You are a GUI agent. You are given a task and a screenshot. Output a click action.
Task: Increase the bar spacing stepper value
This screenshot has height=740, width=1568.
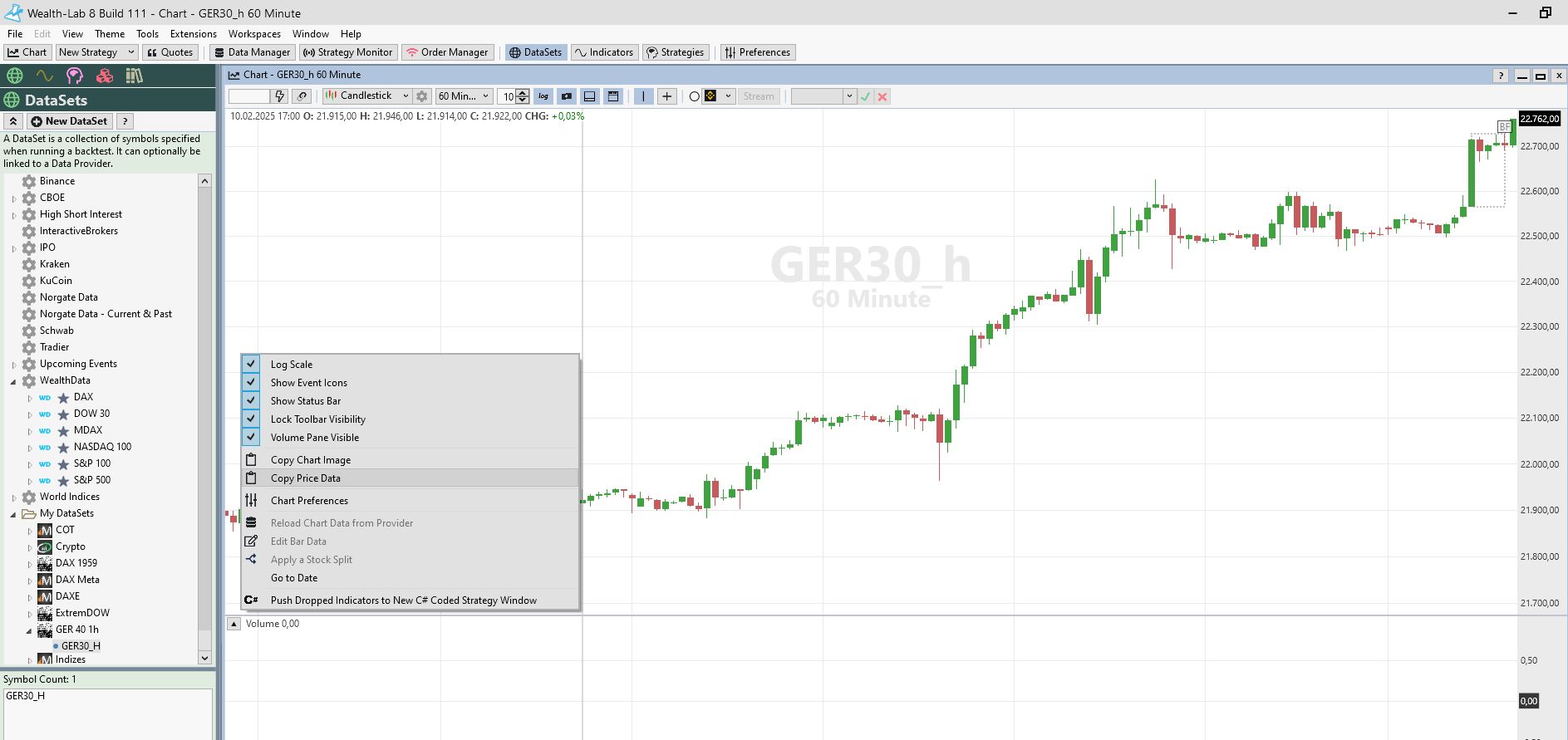pyautogui.click(x=523, y=93)
